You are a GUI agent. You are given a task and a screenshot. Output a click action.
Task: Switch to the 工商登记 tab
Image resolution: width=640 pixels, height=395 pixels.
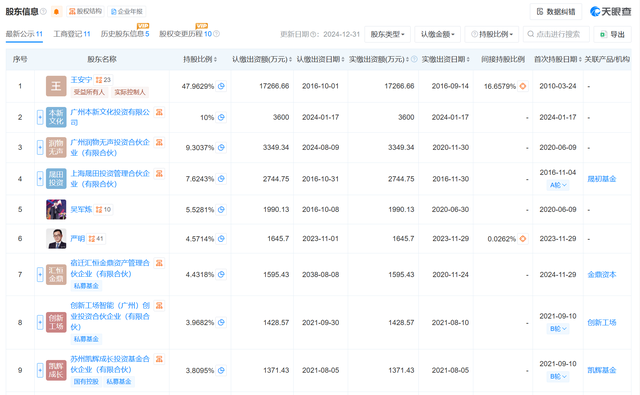click(x=72, y=34)
